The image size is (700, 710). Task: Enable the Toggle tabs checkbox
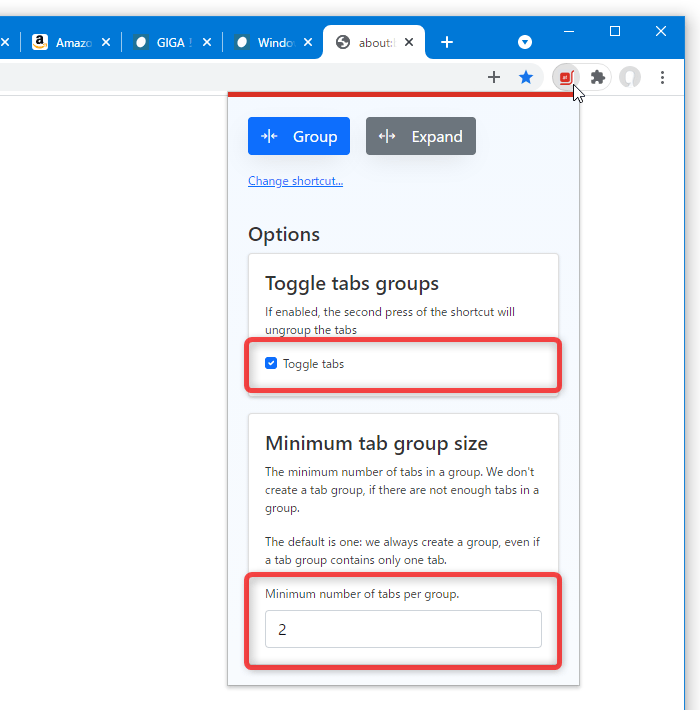271,363
